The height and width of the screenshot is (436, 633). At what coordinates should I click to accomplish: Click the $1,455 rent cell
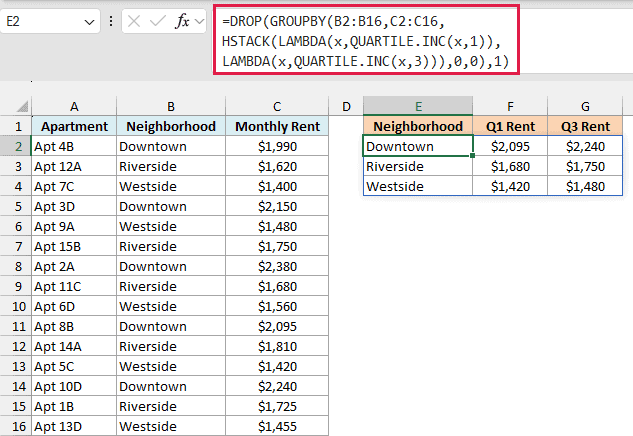277,426
